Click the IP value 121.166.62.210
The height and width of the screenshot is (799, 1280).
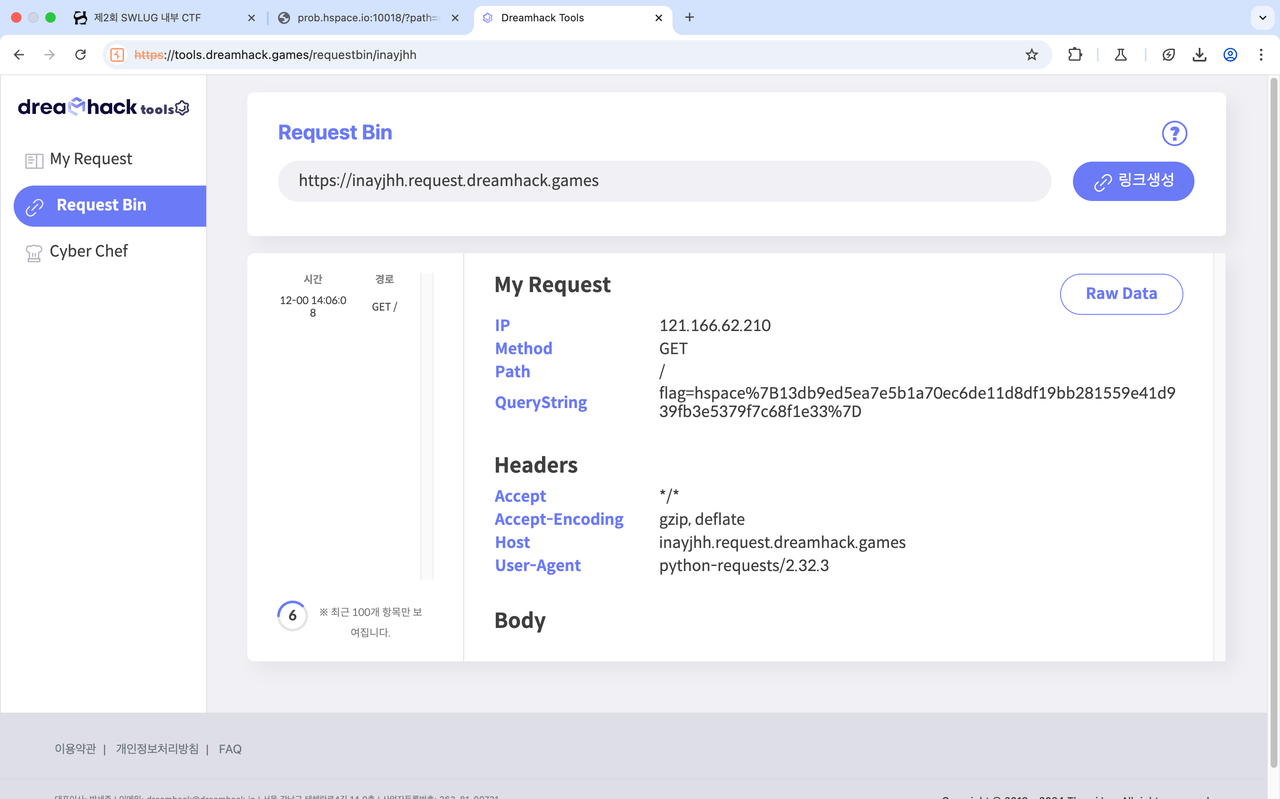tap(715, 326)
